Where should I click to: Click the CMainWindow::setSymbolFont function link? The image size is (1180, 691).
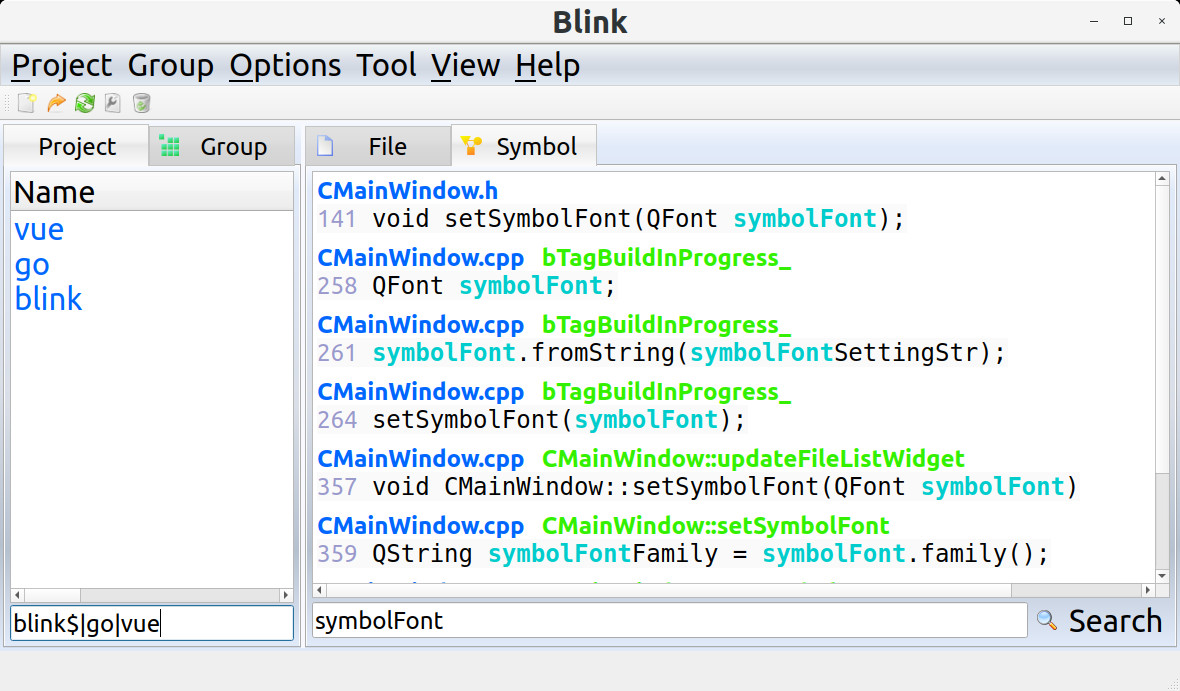tap(715, 526)
